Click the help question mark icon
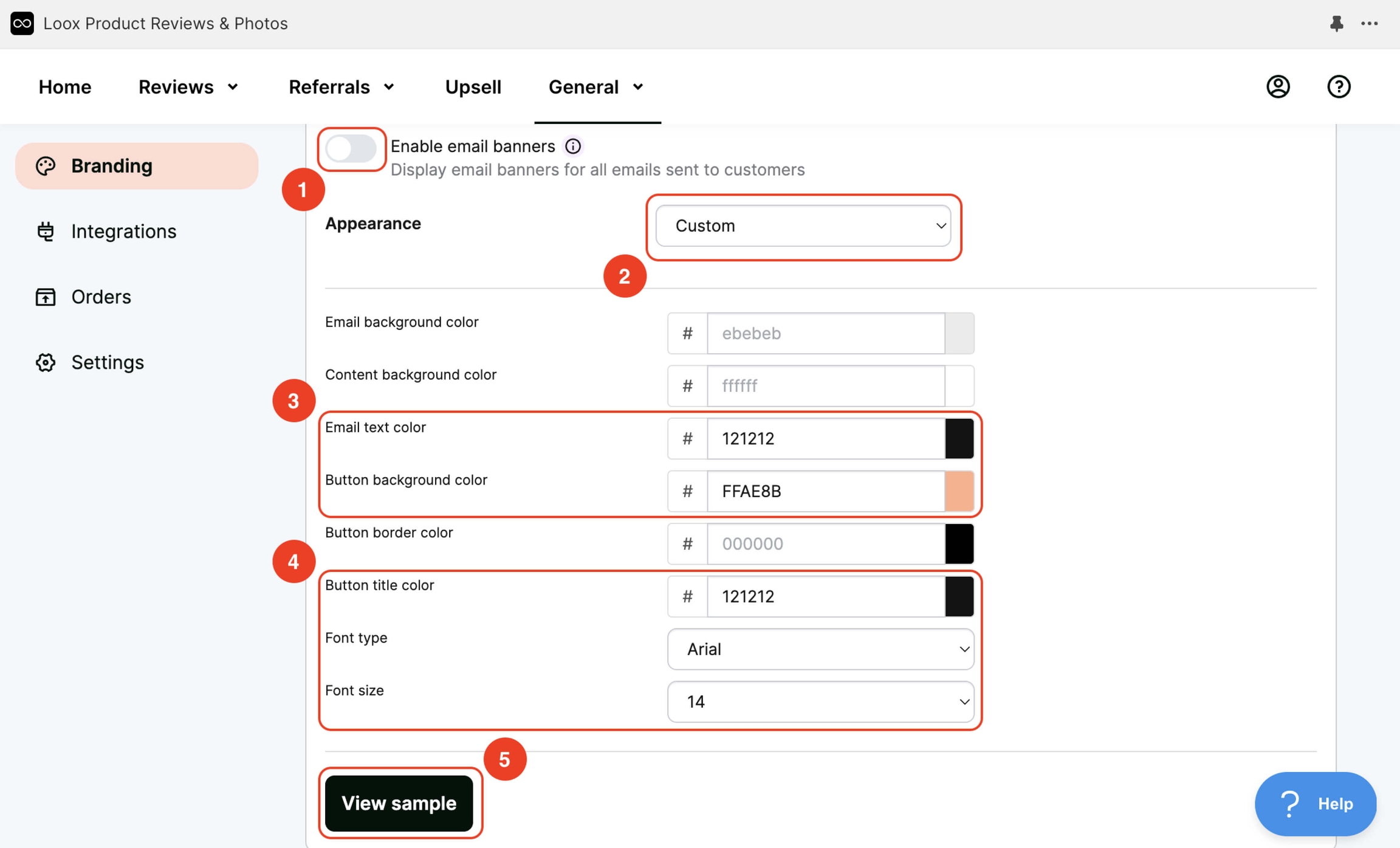This screenshot has width=1400, height=848. point(1339,86)
